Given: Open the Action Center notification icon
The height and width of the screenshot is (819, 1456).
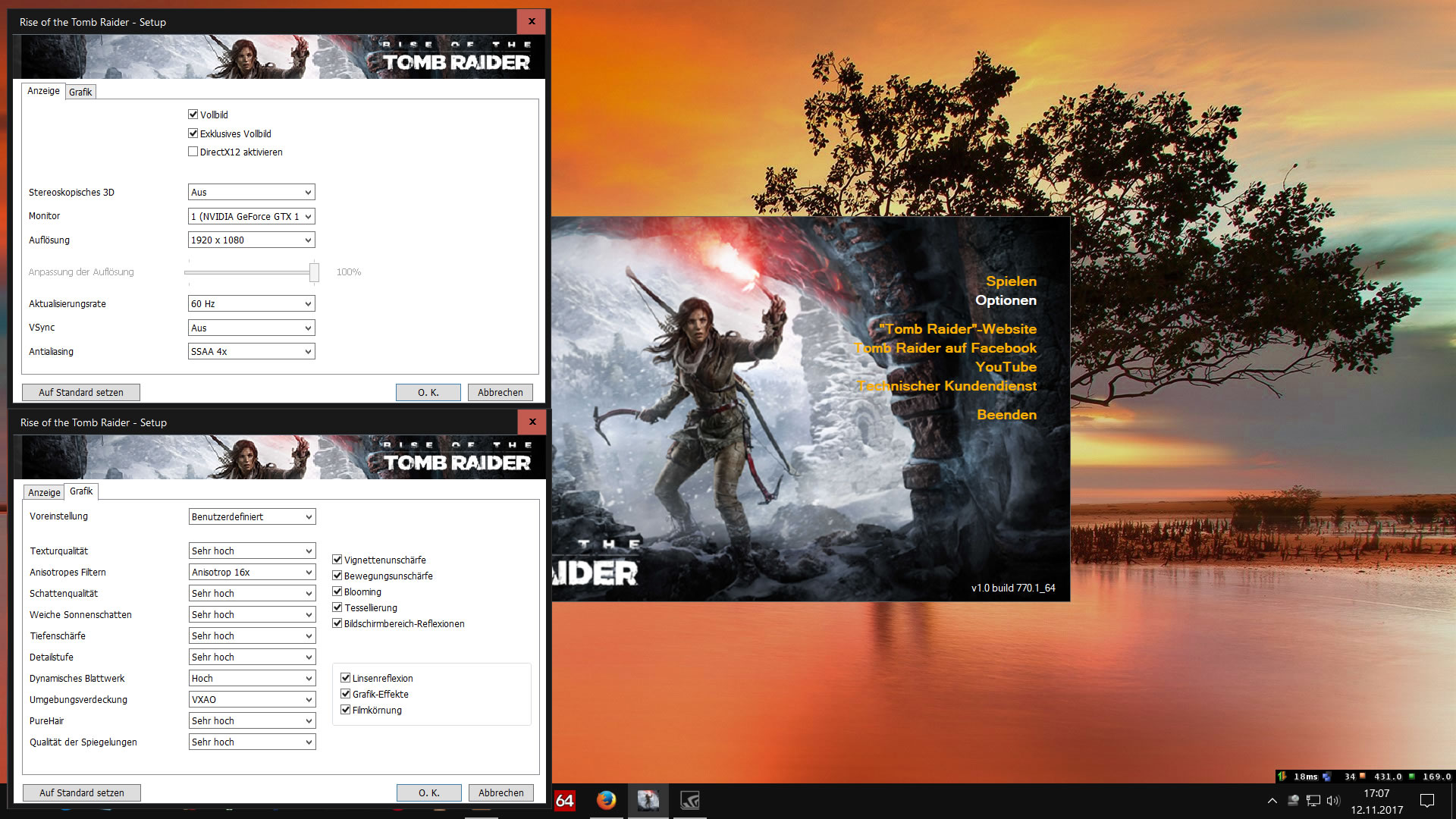Looking at the screenshot, I should click(1426, 800).
